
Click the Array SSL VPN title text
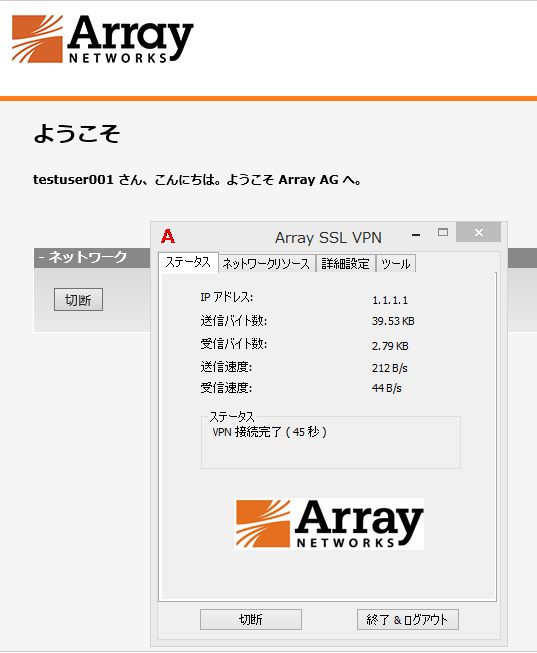tap(328, 238)
